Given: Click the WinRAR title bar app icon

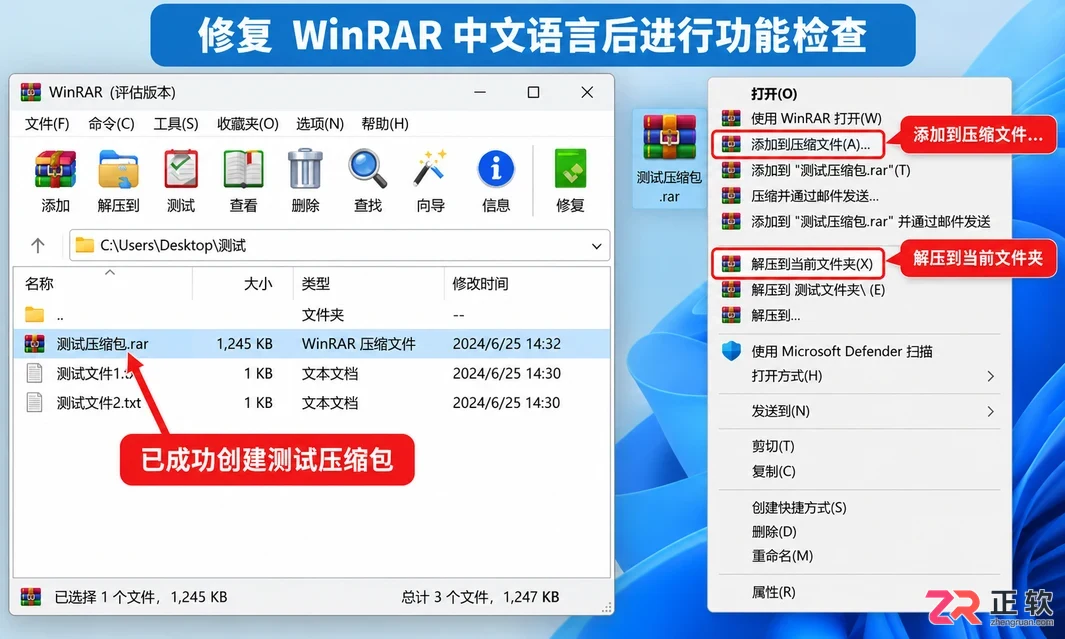Looking at the screenshot, I should click(x=31, y=92).
